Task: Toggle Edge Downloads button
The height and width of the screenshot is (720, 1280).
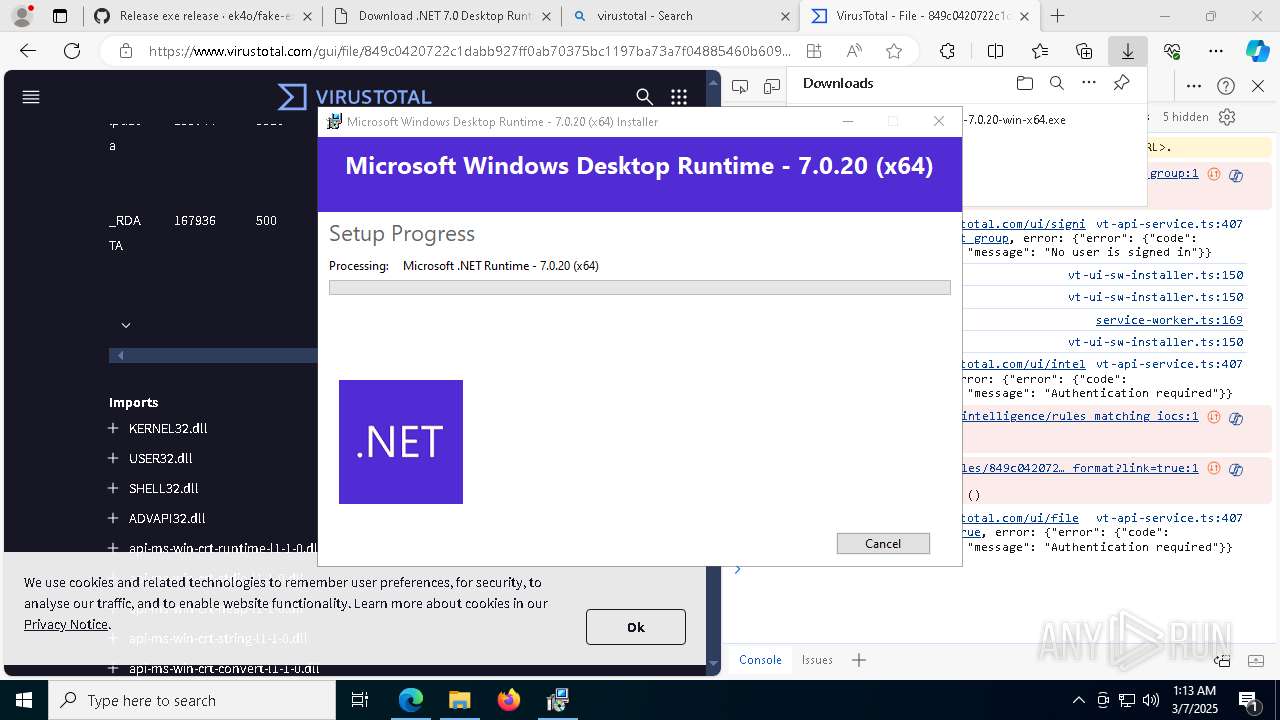Action: click(1128, 51)
